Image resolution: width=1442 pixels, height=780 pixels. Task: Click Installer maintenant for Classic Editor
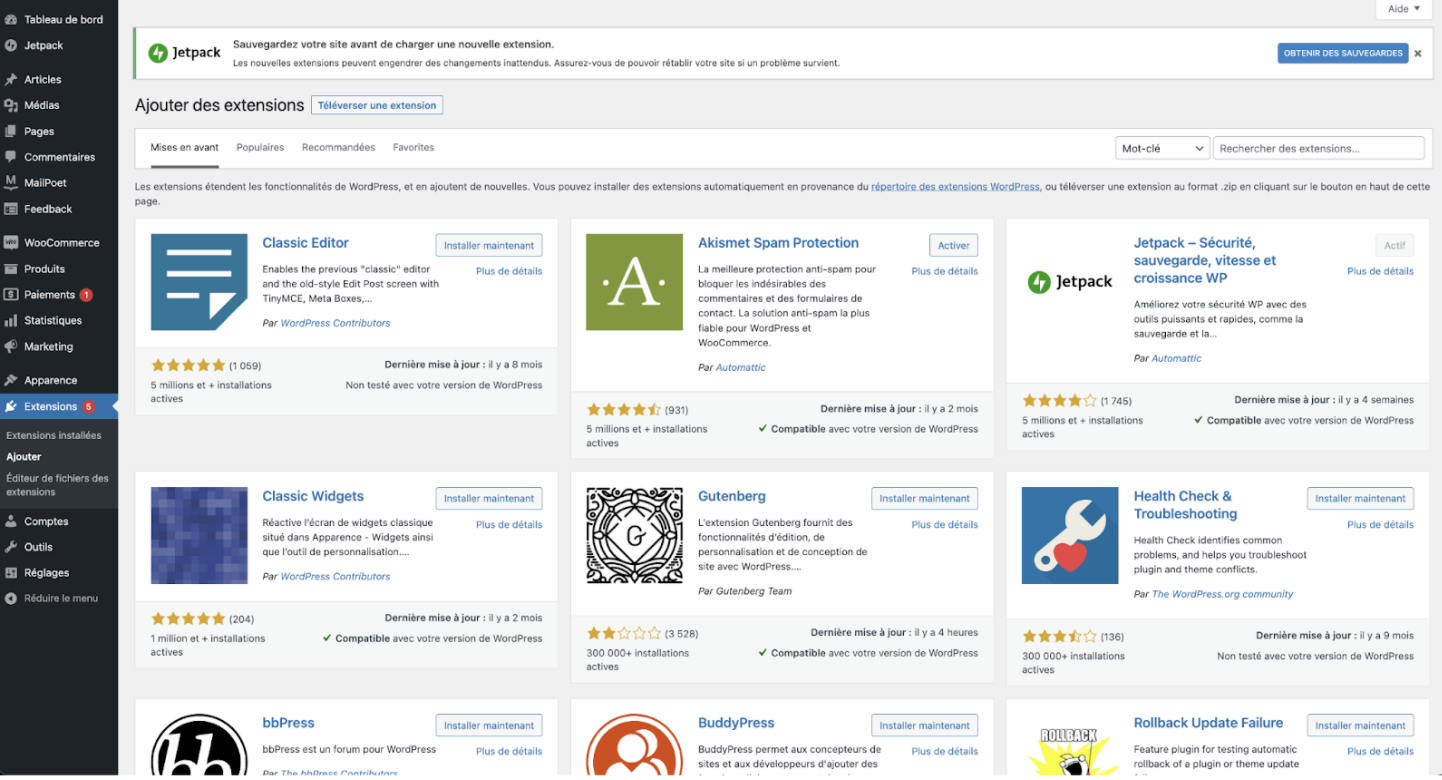(x=489, y=245)
